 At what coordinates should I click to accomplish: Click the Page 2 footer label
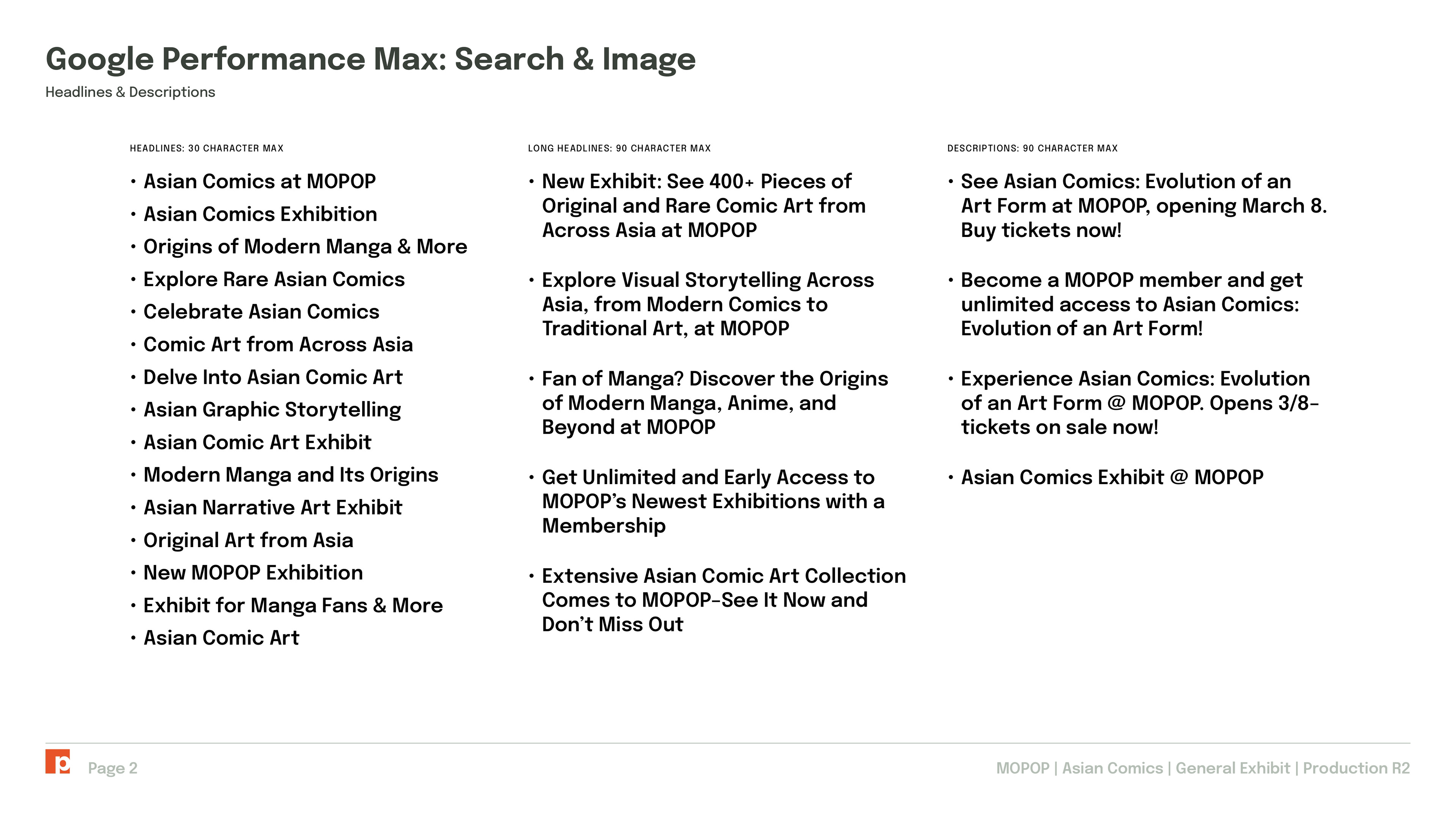(113, 768)
